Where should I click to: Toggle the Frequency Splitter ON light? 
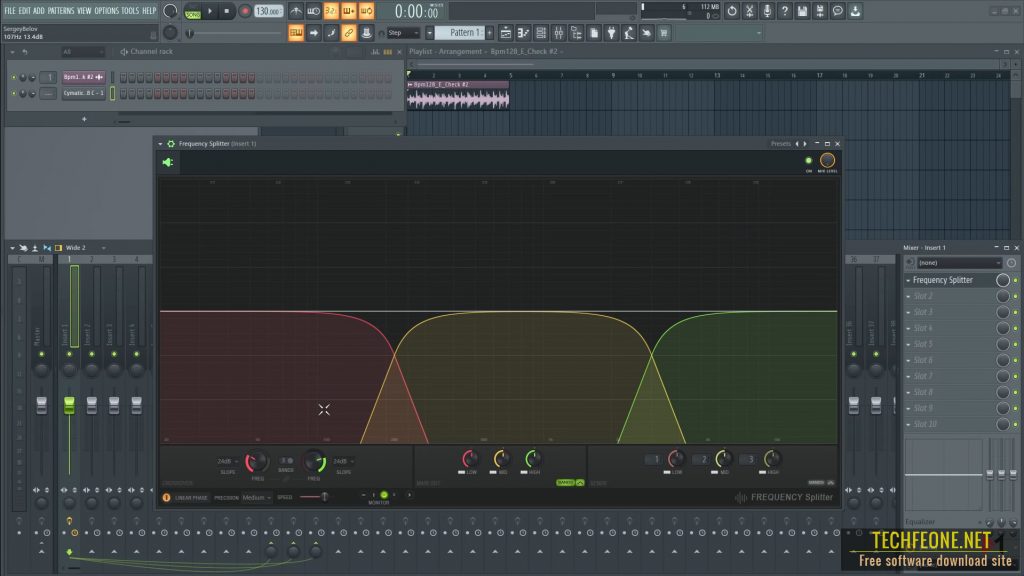(x=808, y=161)
